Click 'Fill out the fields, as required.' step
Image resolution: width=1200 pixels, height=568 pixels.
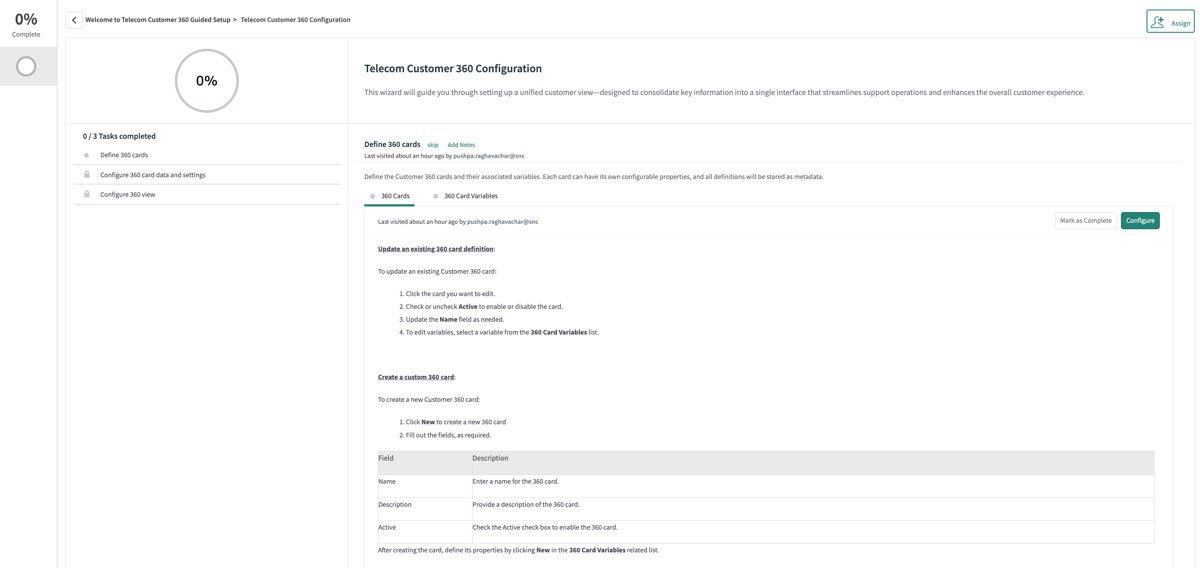pyautogui.click(x=448, y=435)
